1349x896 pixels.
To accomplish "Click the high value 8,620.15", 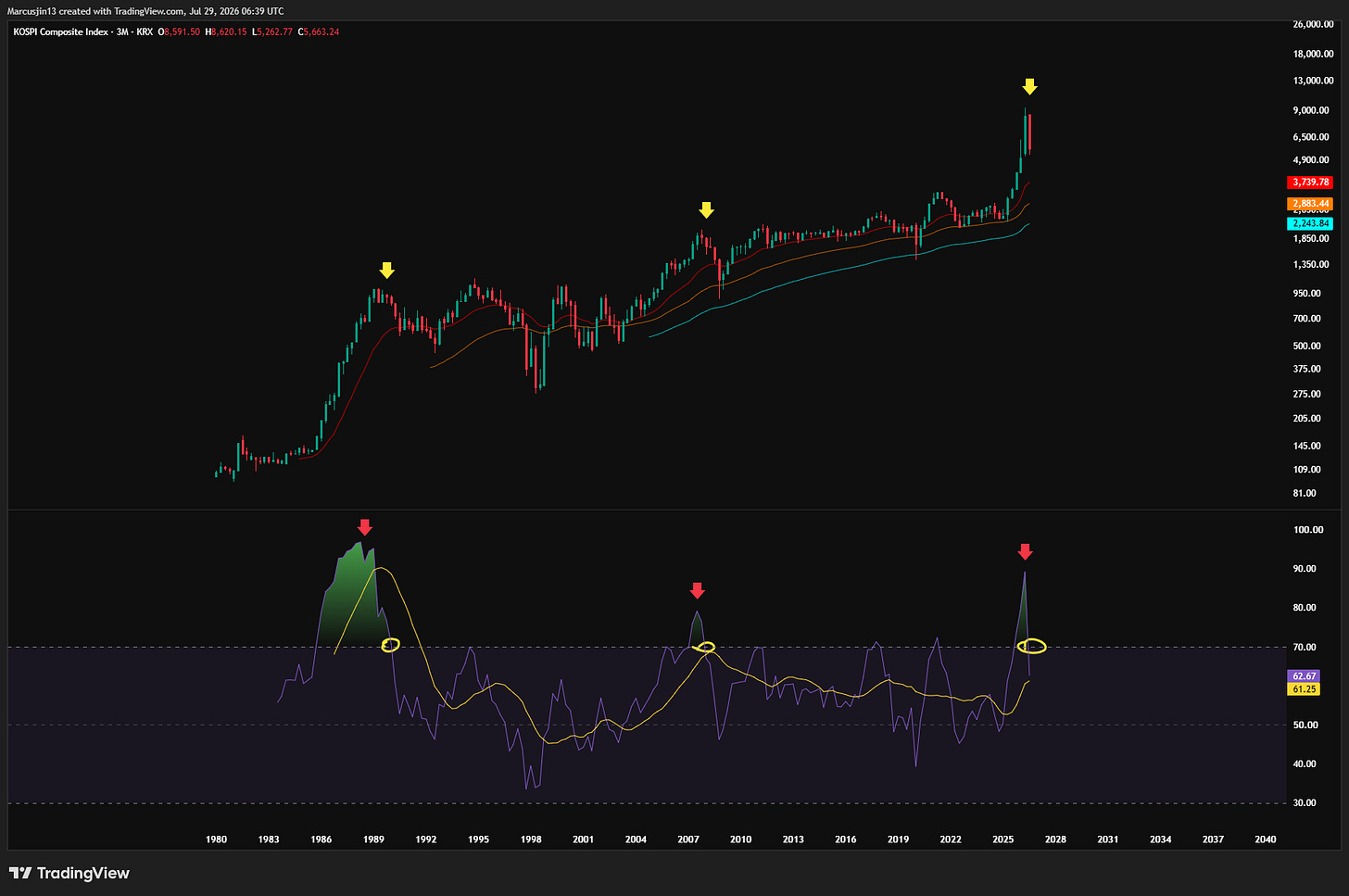I will pyautogui.click(x=229, y=32).
